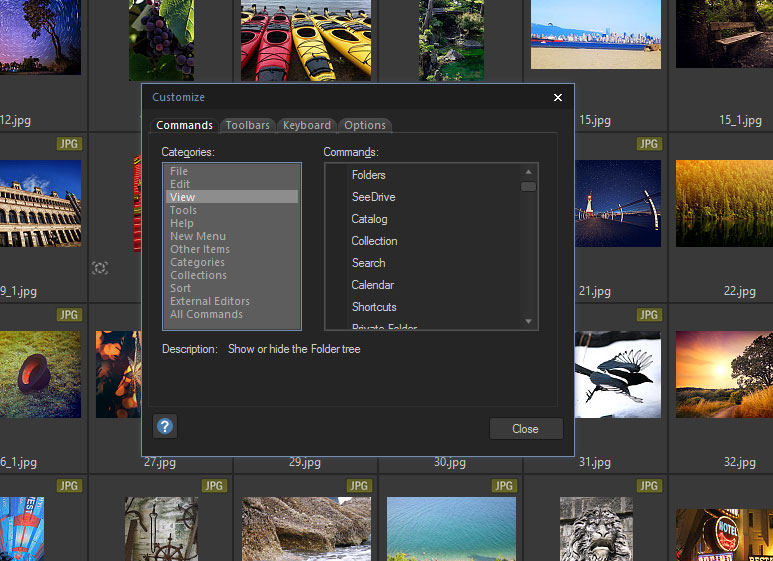Viewport: 773px width, 561px height.
Task: Select Help category
Action: (232, 223)
